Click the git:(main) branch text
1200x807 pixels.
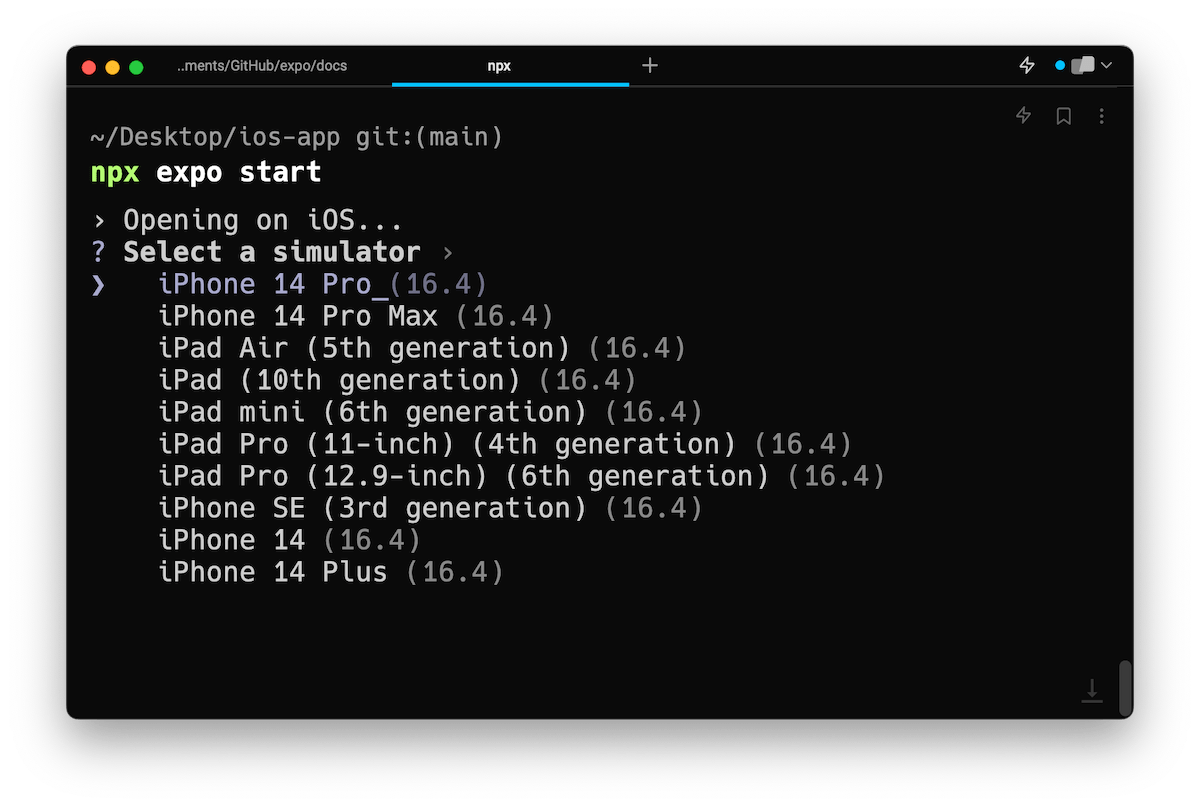428,135
